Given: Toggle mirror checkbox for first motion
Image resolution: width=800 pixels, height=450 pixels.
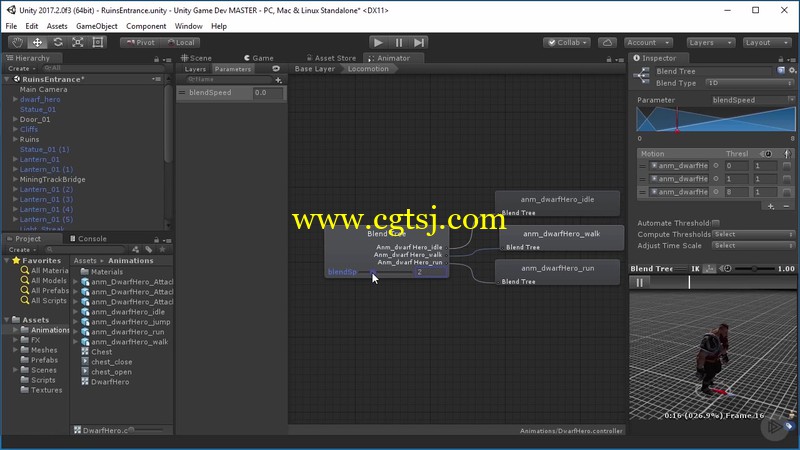Looking at the screenshot, I should 787,166.
